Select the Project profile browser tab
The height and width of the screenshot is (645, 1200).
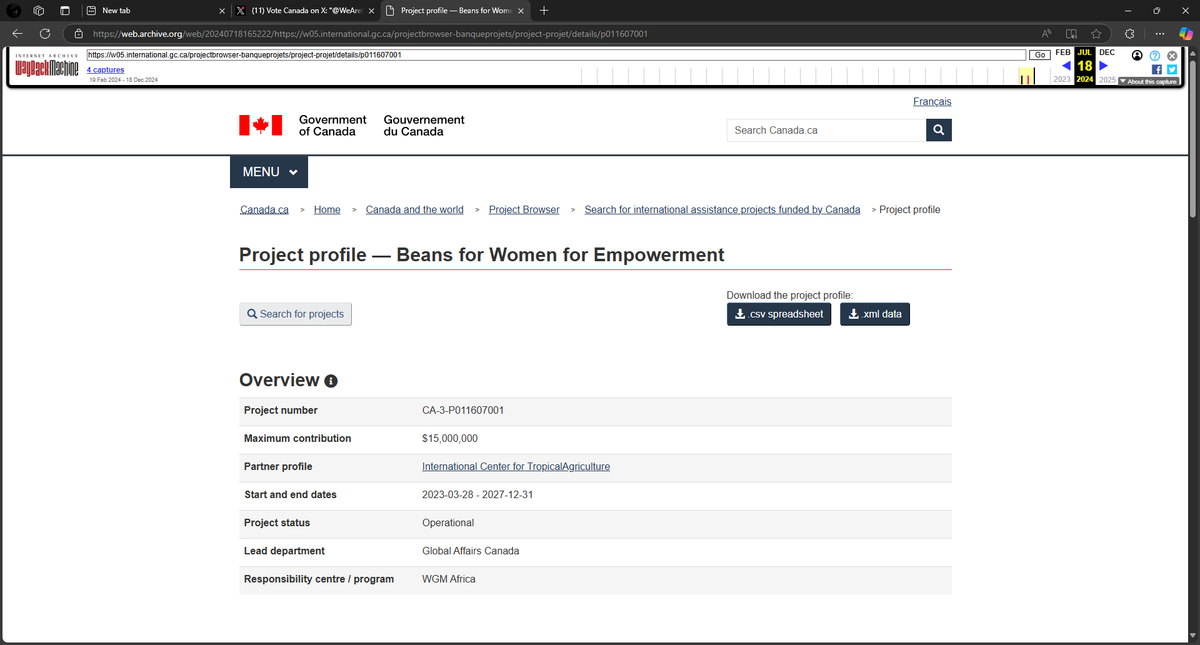(x=455, y=10)
